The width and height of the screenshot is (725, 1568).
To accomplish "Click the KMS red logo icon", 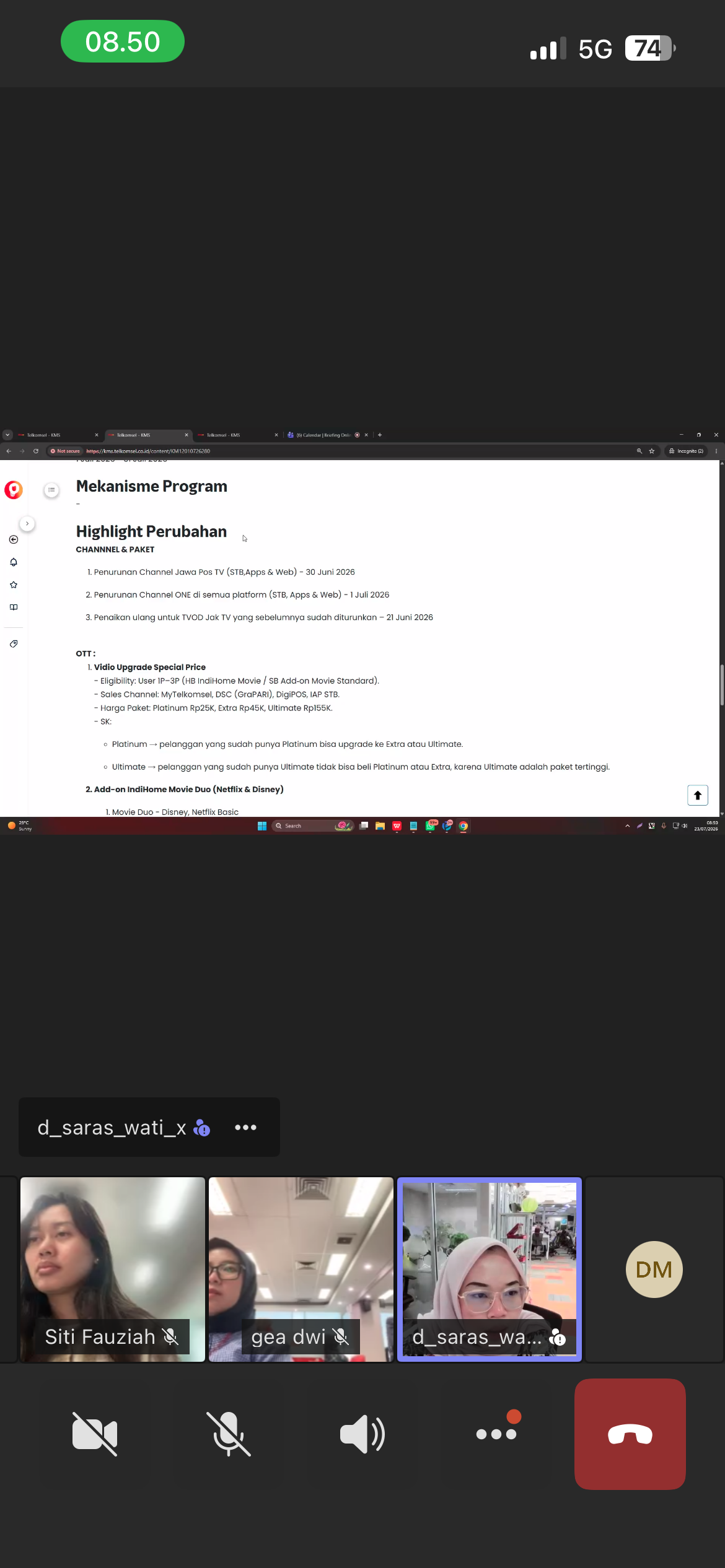I will point(14,490).
